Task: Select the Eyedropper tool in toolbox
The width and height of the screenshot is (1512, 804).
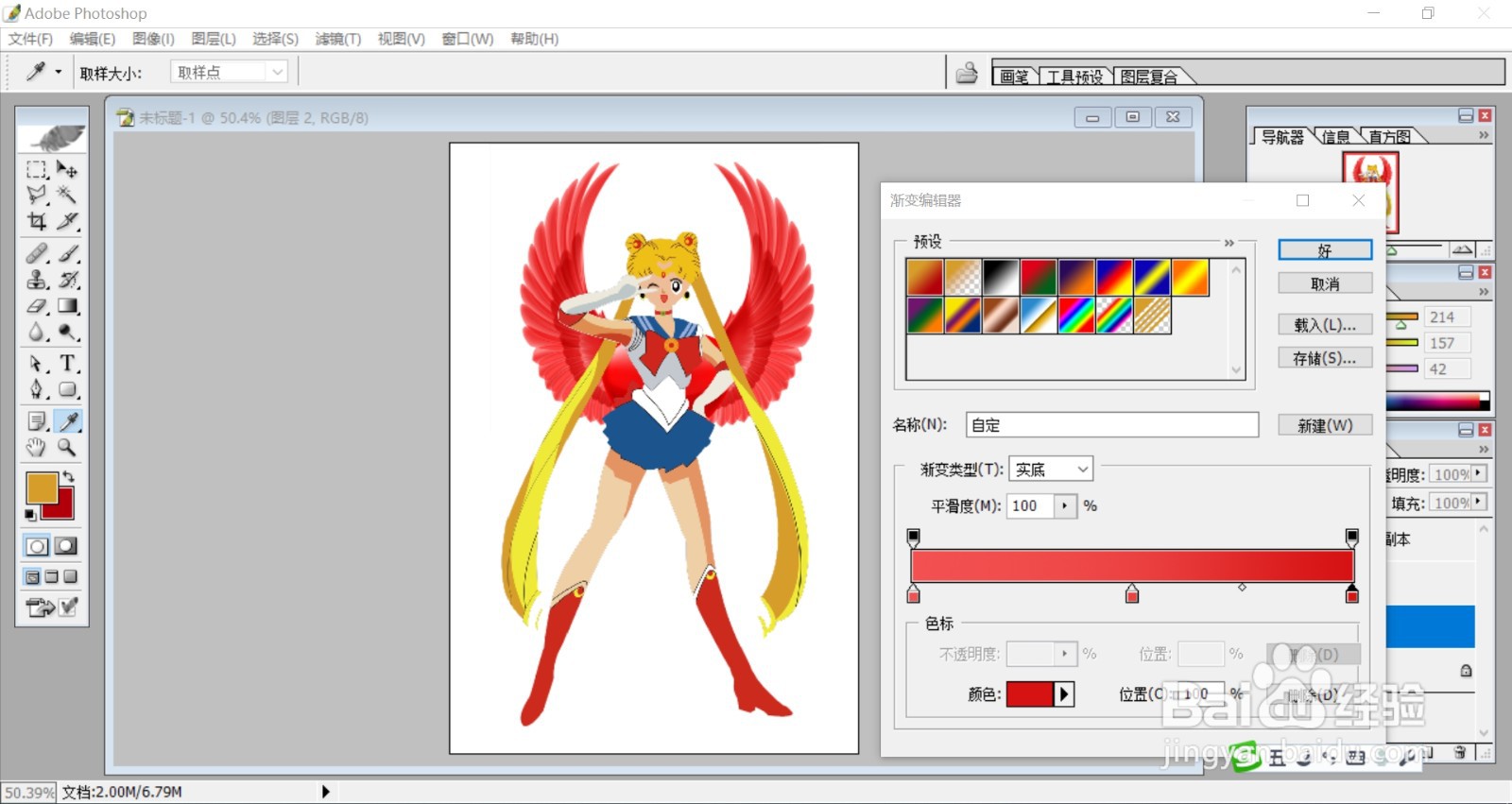Action: [x=67, y=421]
